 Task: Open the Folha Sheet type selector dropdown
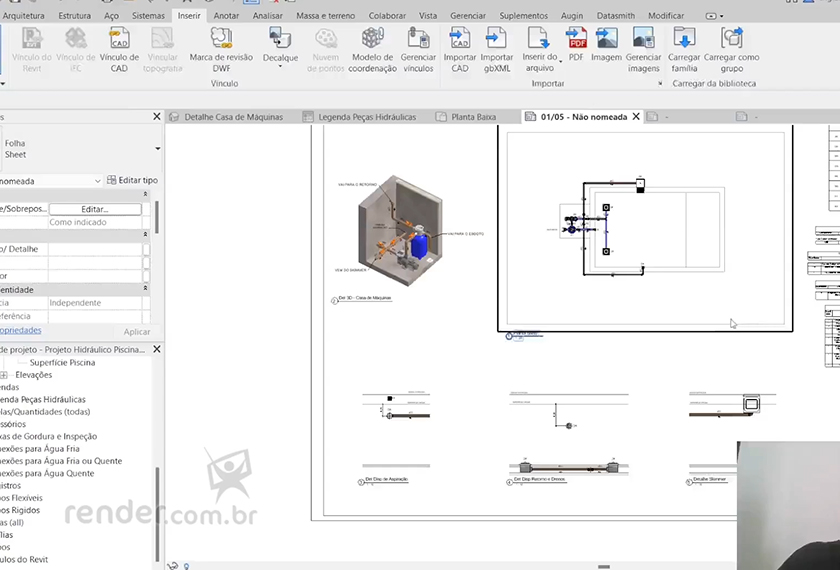coord(157,149)
